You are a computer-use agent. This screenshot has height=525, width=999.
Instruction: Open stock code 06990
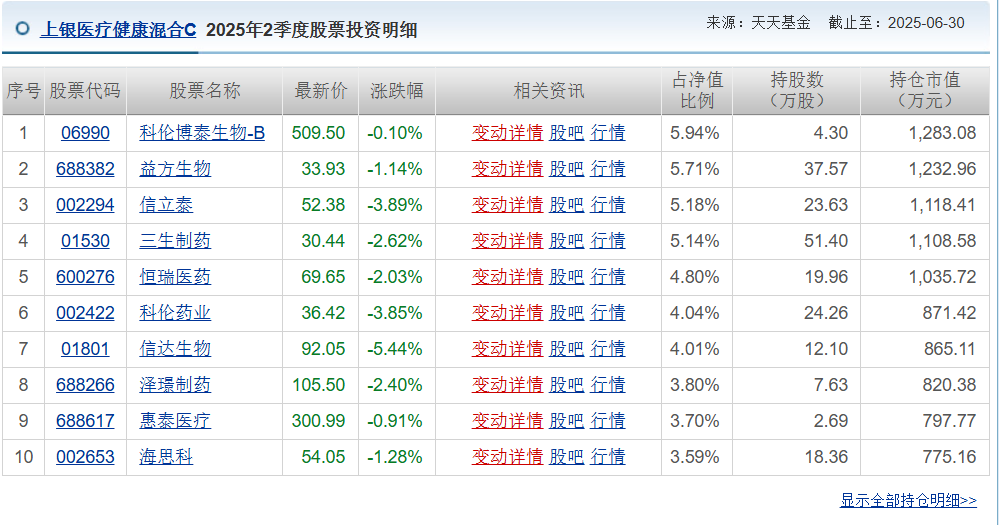tap(85, 133)
